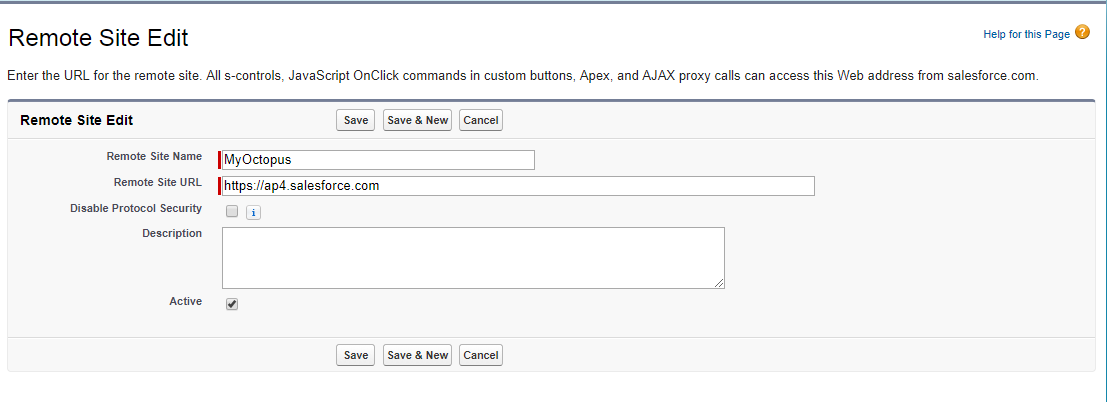The image size is (1107, 402).
Task: Click the Remote Site Name label
Action: point(154,156)
